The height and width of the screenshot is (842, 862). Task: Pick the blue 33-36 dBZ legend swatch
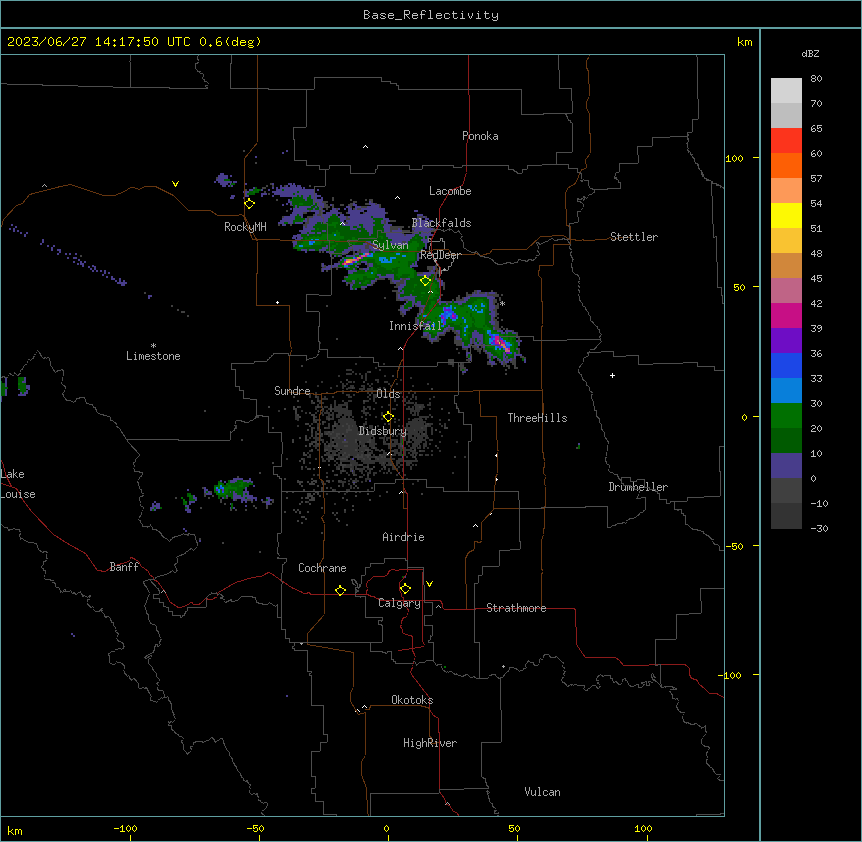tap(786, 365)
